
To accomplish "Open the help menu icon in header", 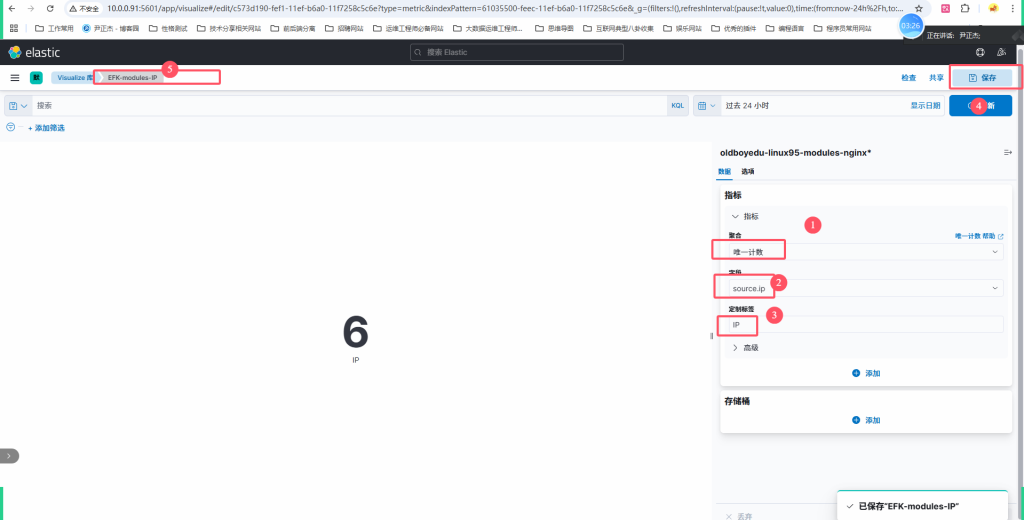I will (x=980, y=52).
